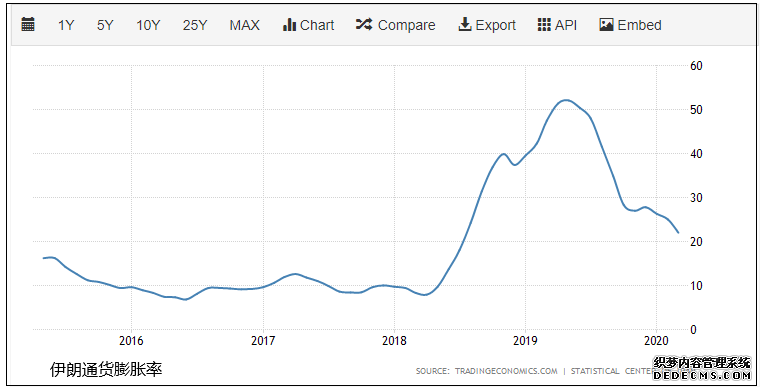Viewport: 762px width, 390px height.
Task: Click the 30 y-axis value
Action: pos(696,198)
